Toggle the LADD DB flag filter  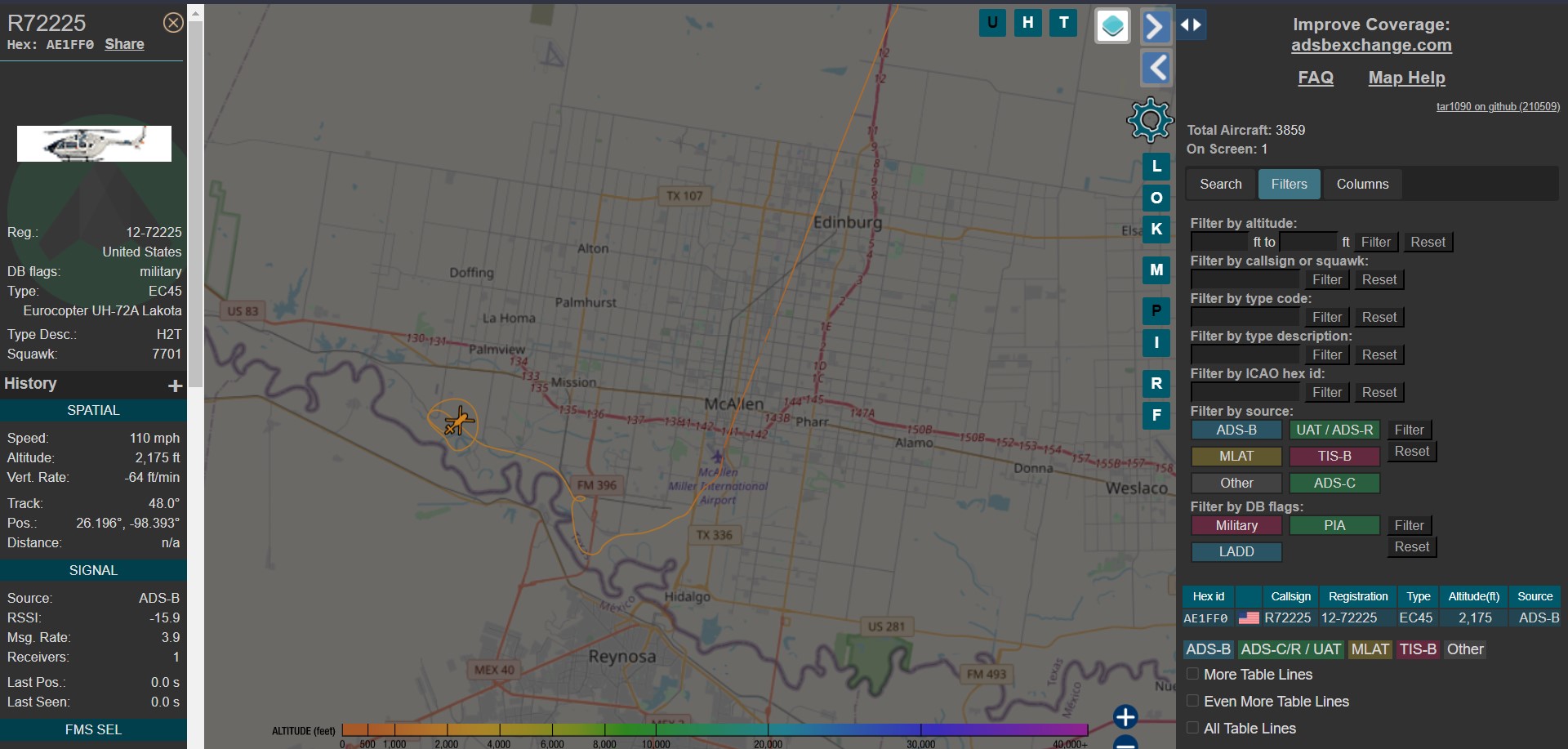pyautogui.click(x=1236, y=552)
